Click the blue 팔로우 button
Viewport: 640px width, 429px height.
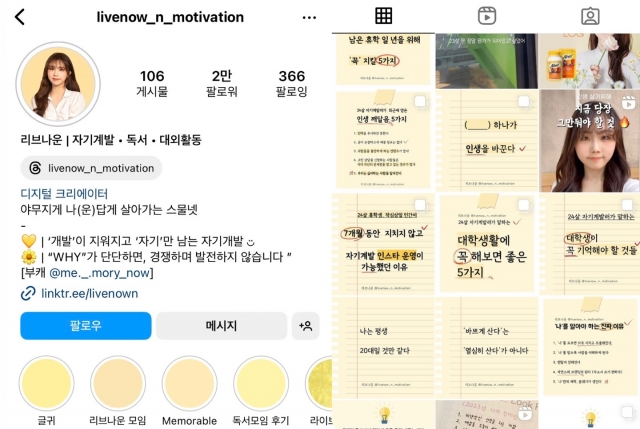pyautogui.click(x=86, y=326)
